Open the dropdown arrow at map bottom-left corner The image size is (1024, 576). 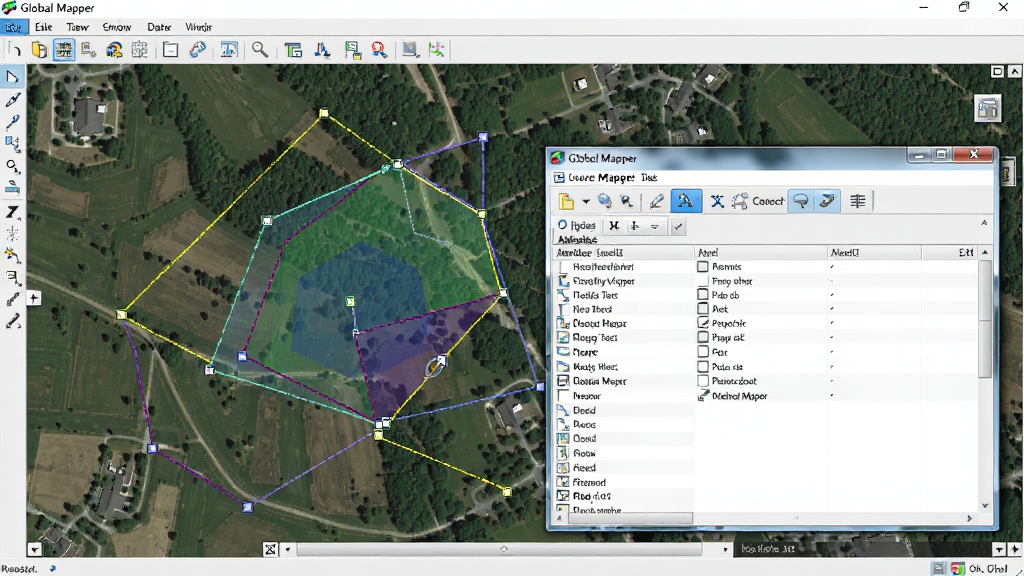tap(35, 550)
